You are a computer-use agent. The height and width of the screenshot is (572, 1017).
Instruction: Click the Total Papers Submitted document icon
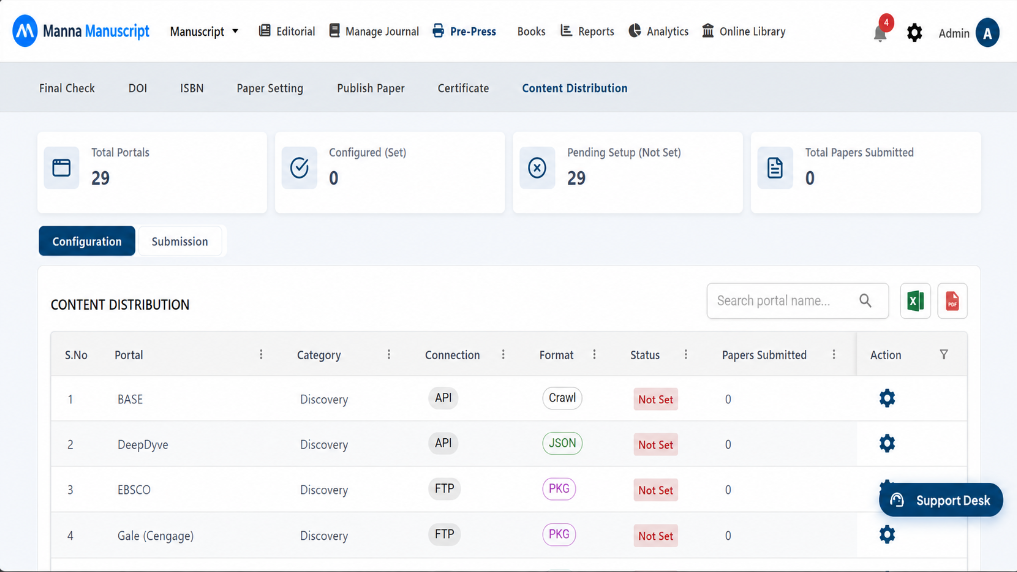775,168
